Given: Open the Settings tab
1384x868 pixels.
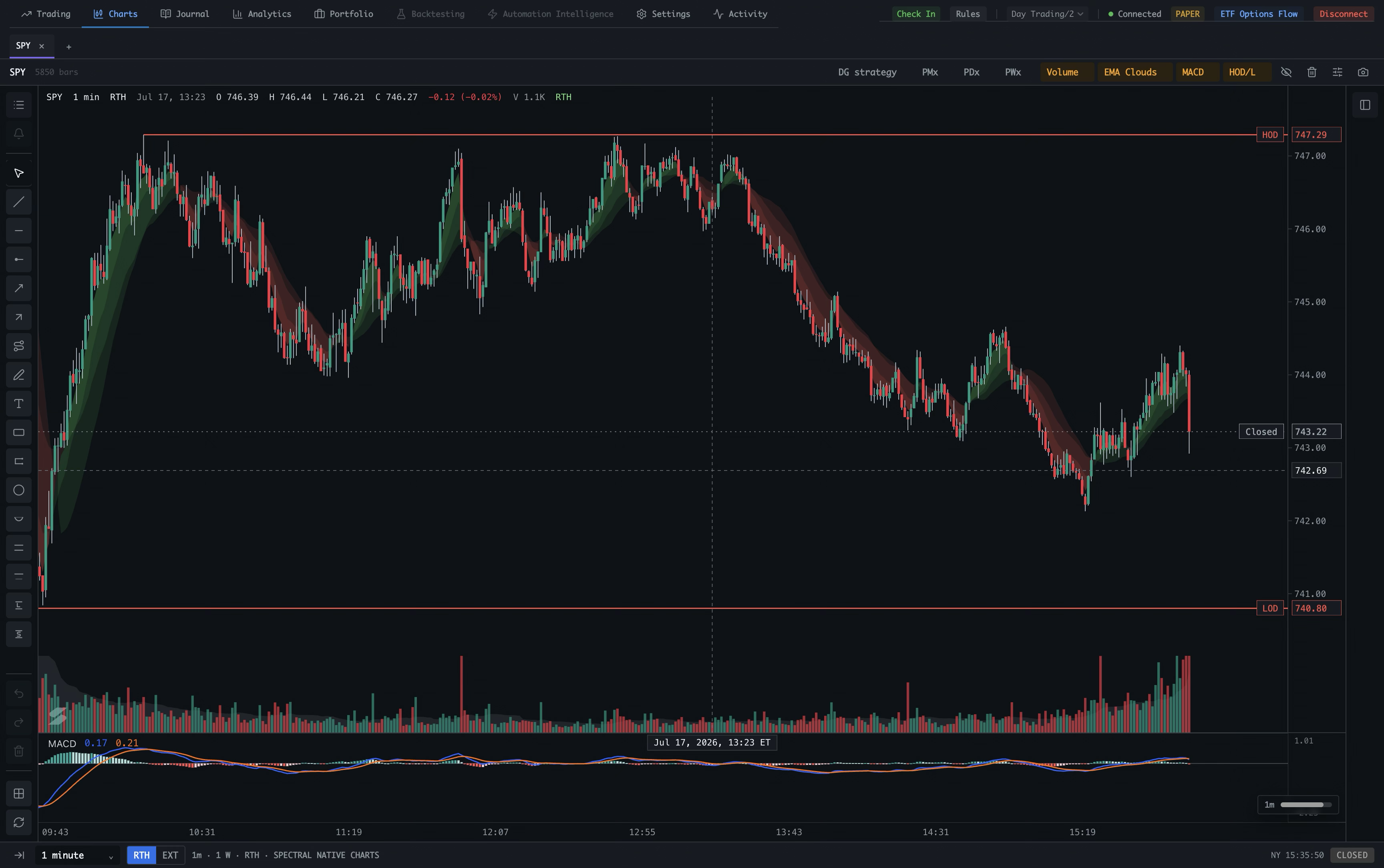Looking at the screenshot, I should [x=663, y=14].
